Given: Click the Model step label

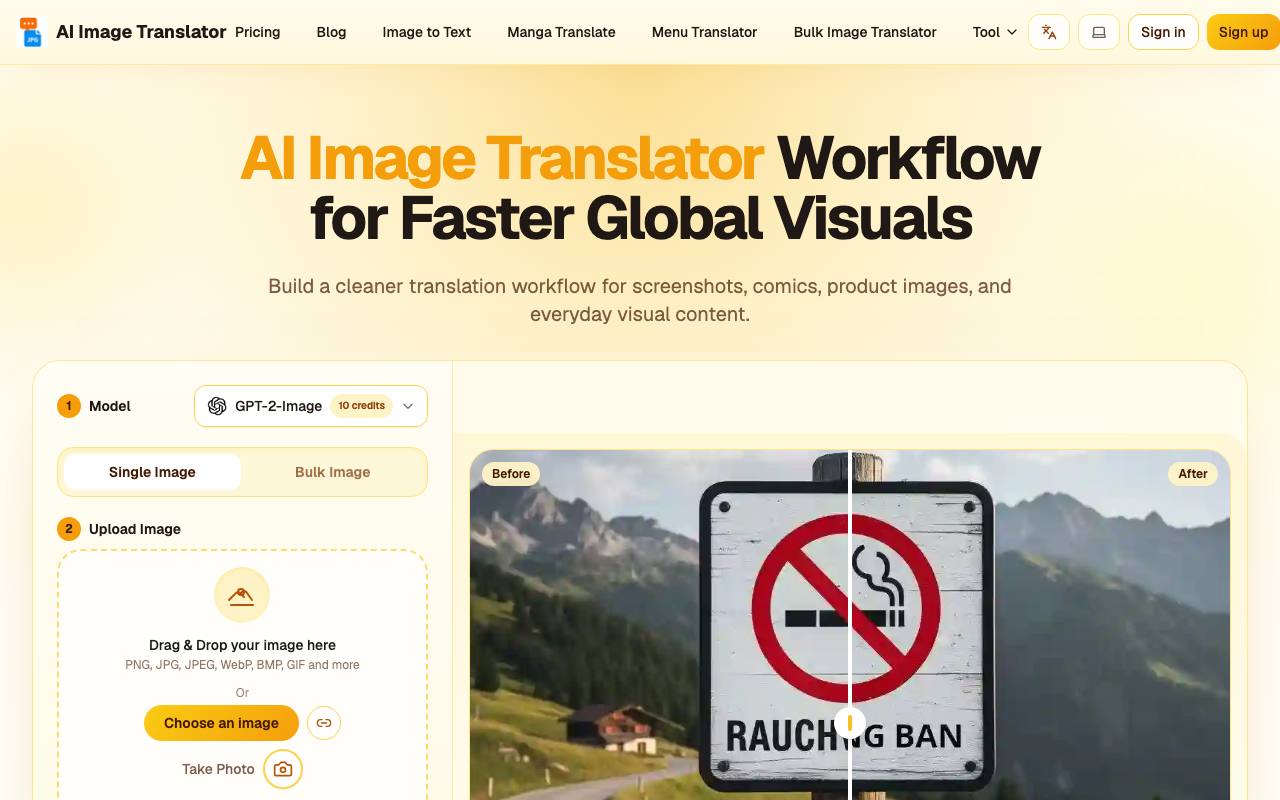Looking at the screenshot, I should tap(110, 406).
